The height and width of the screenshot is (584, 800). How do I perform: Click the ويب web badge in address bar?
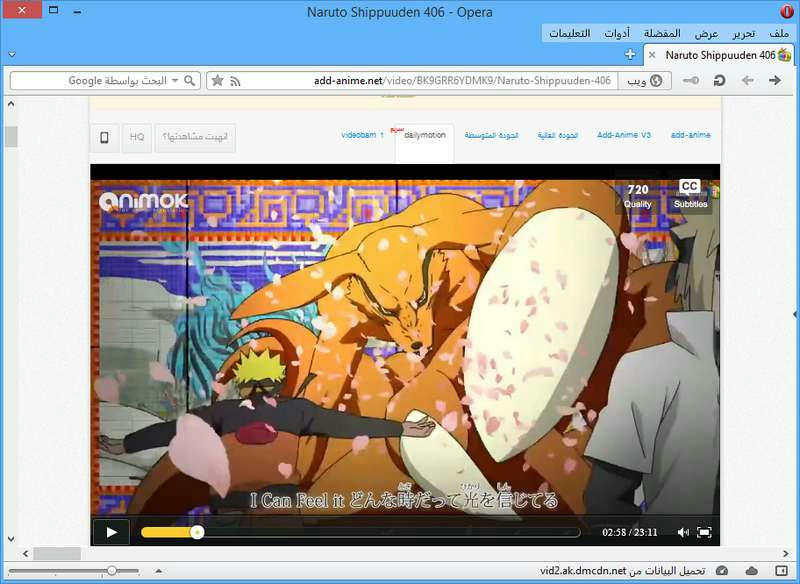pyautogui.click(x=645, y=81)
